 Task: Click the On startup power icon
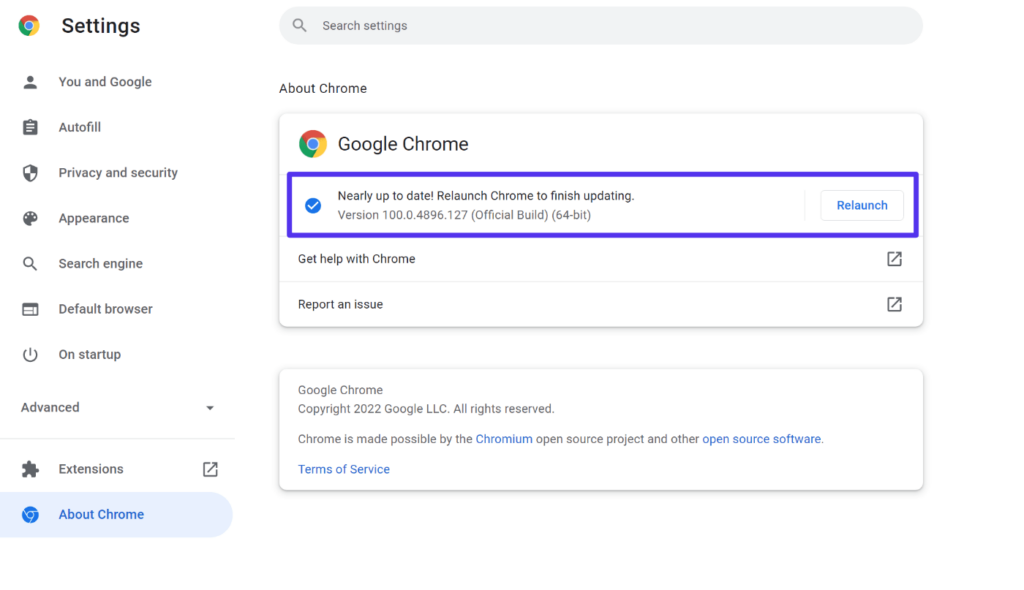click(31, 354)
